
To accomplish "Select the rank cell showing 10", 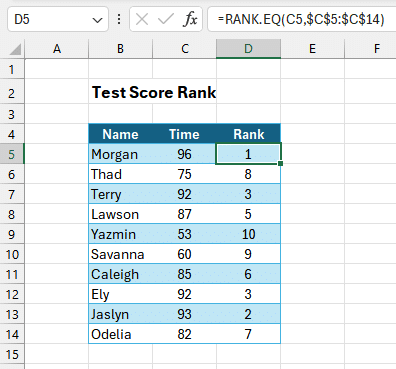I will (248, 234).
